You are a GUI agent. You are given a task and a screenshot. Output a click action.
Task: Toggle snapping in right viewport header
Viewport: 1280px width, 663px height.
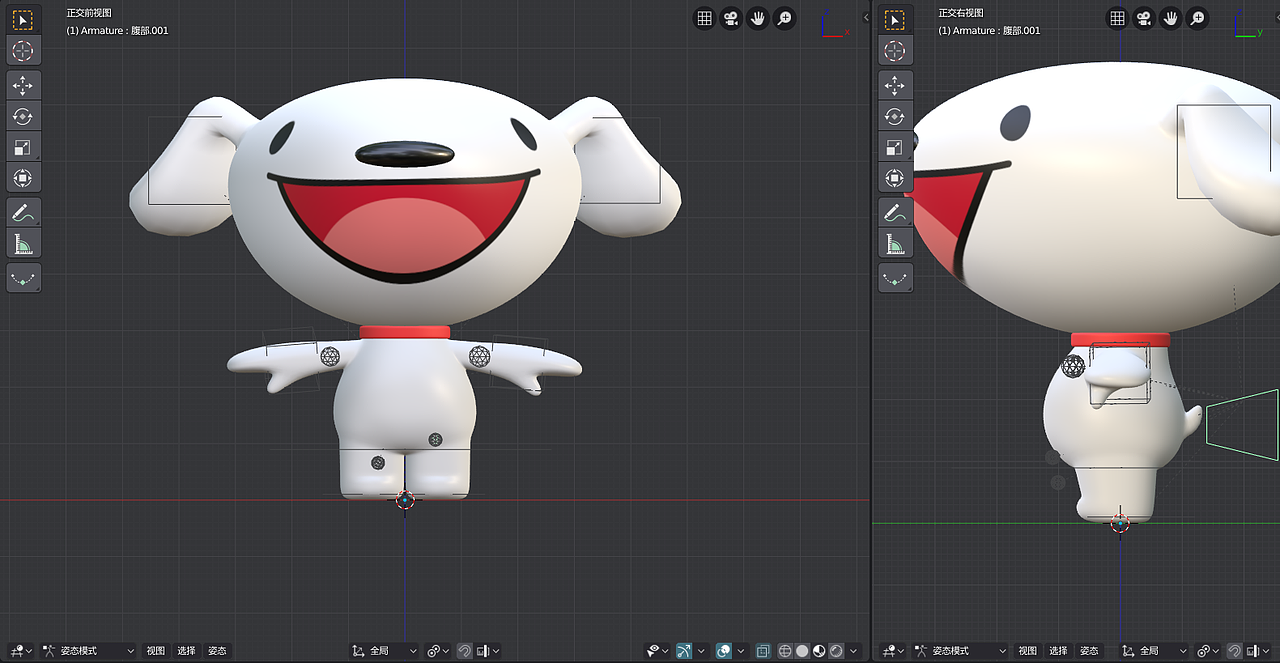pos(1234,651)
